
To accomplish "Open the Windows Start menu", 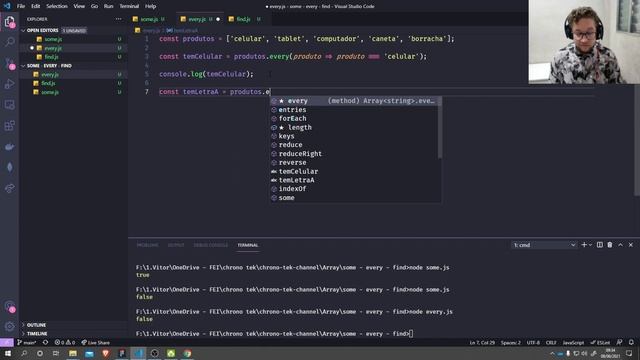I will click(8, 353).
